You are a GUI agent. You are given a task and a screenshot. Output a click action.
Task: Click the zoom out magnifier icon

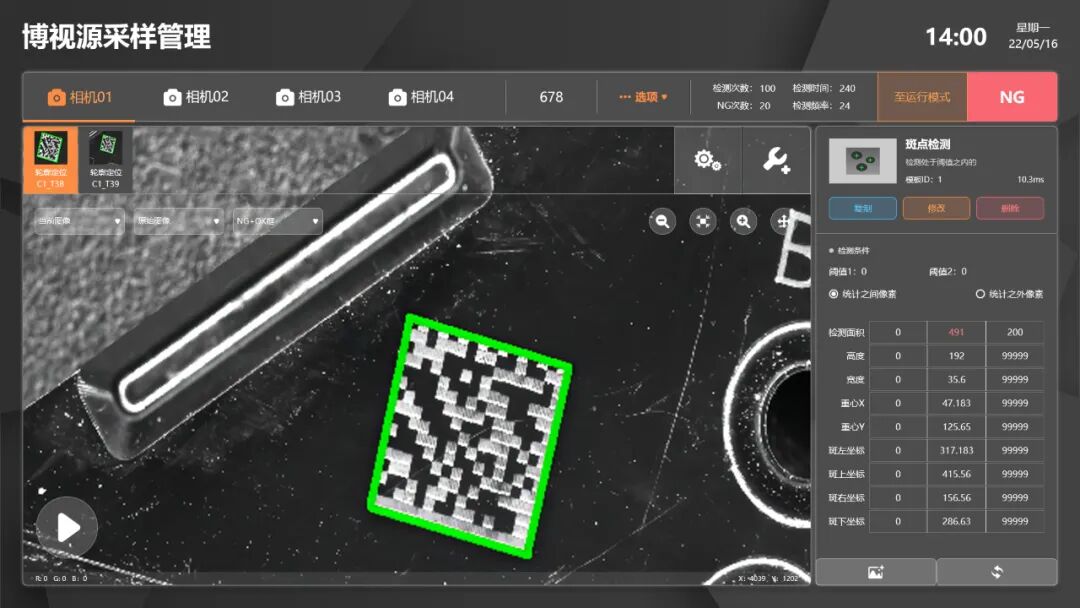663,221
